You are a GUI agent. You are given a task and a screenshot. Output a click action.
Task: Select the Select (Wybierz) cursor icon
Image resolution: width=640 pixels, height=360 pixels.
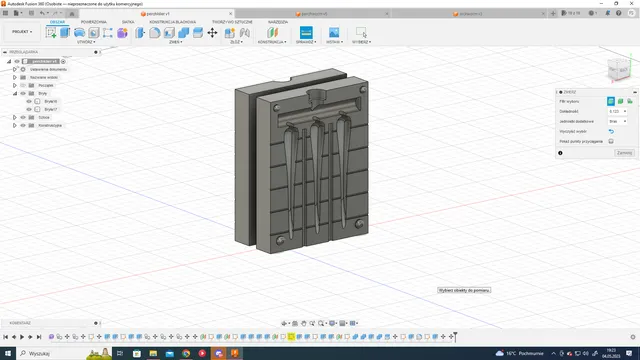coord(361,33)
